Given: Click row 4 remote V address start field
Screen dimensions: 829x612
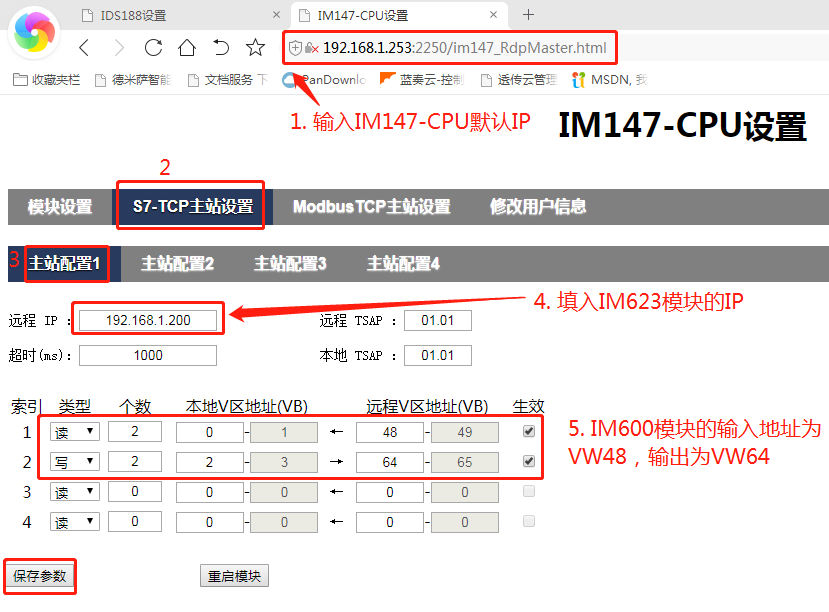Looking at the screenshot, I should click(x=390, y=523).
